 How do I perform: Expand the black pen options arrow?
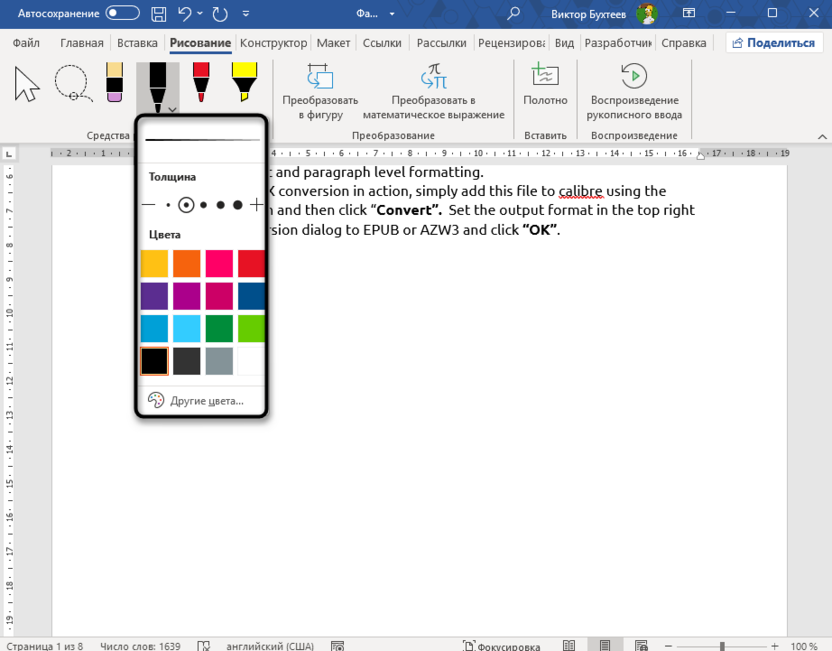[173, 110]
